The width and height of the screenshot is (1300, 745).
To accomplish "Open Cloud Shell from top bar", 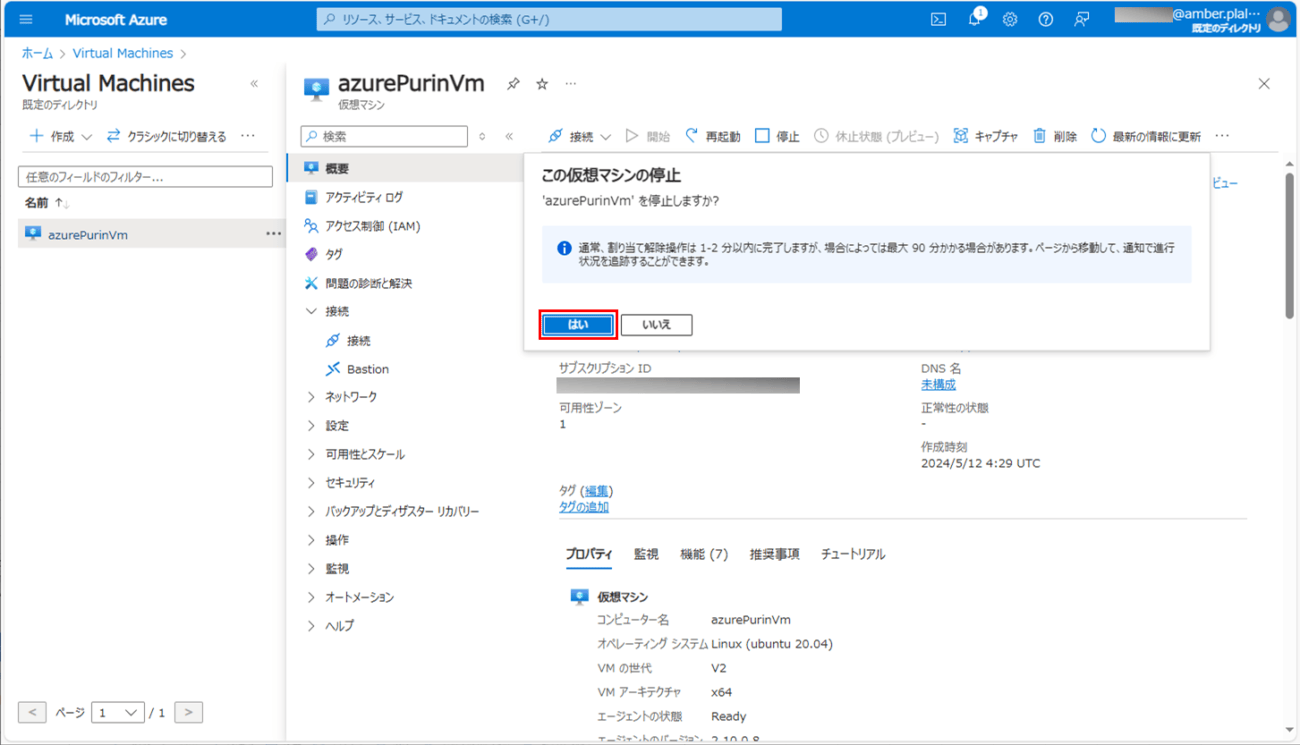I will [x=938, y=19].
